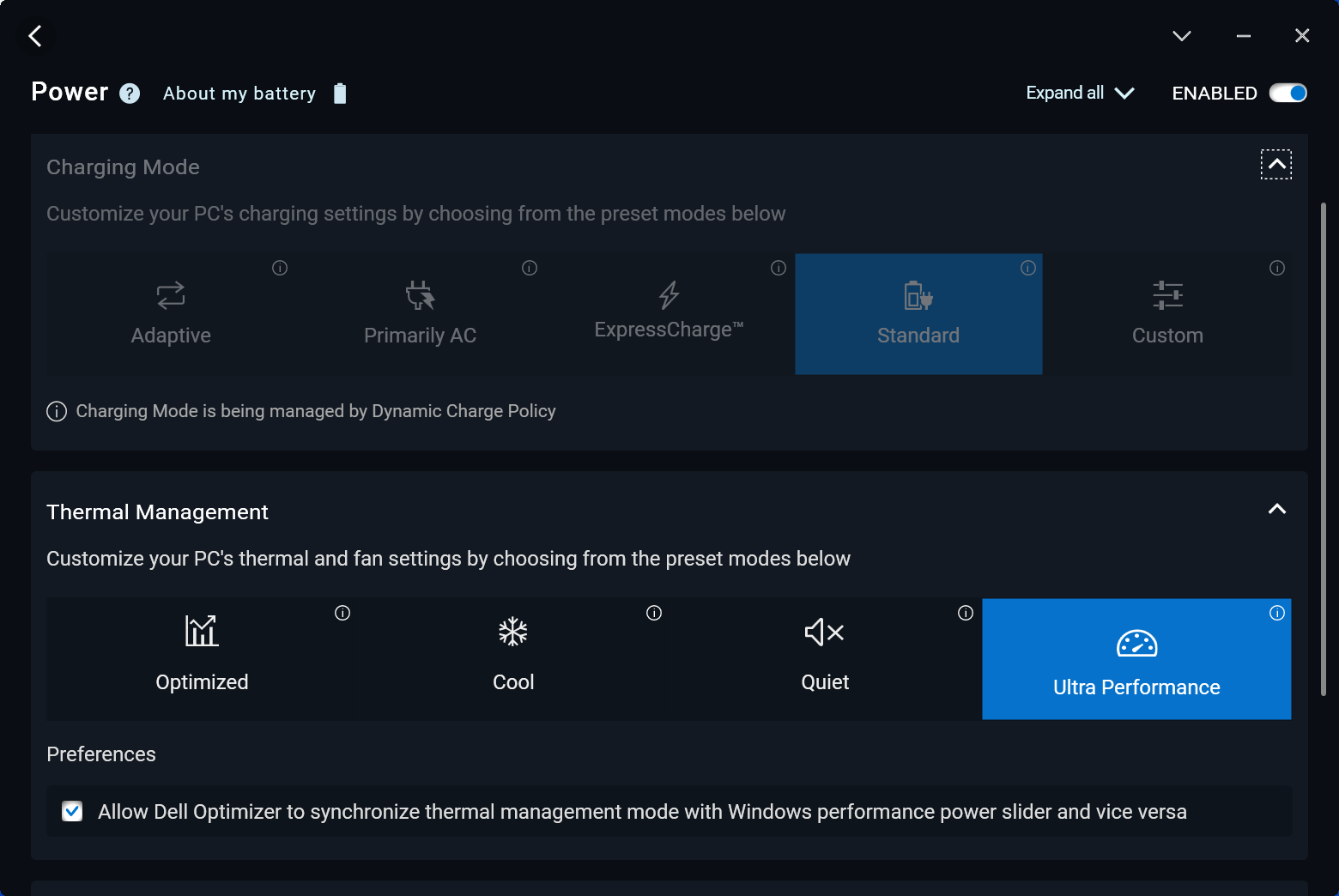Viewport: 1339px width, 896px height.
Task: View info for Ultra Performance mode
Action: coord(1277,613)
